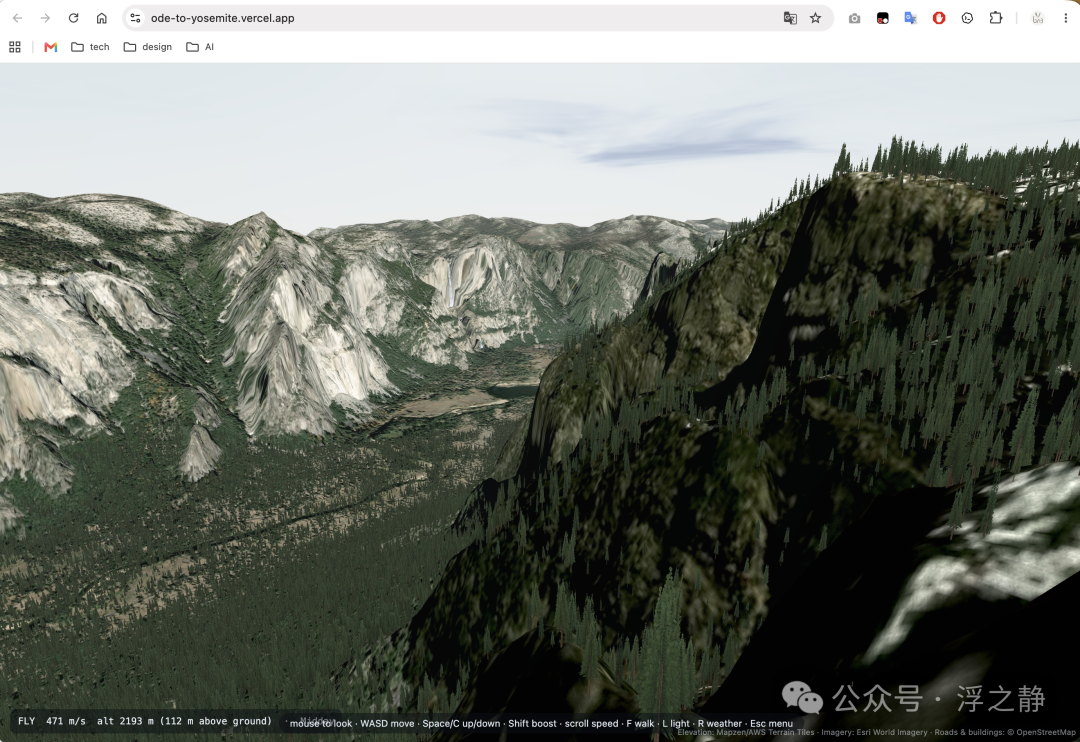The image size is (1080, 742).
Task: Click the valley lake in the 3D scene
Action: [x=513, y=391]
